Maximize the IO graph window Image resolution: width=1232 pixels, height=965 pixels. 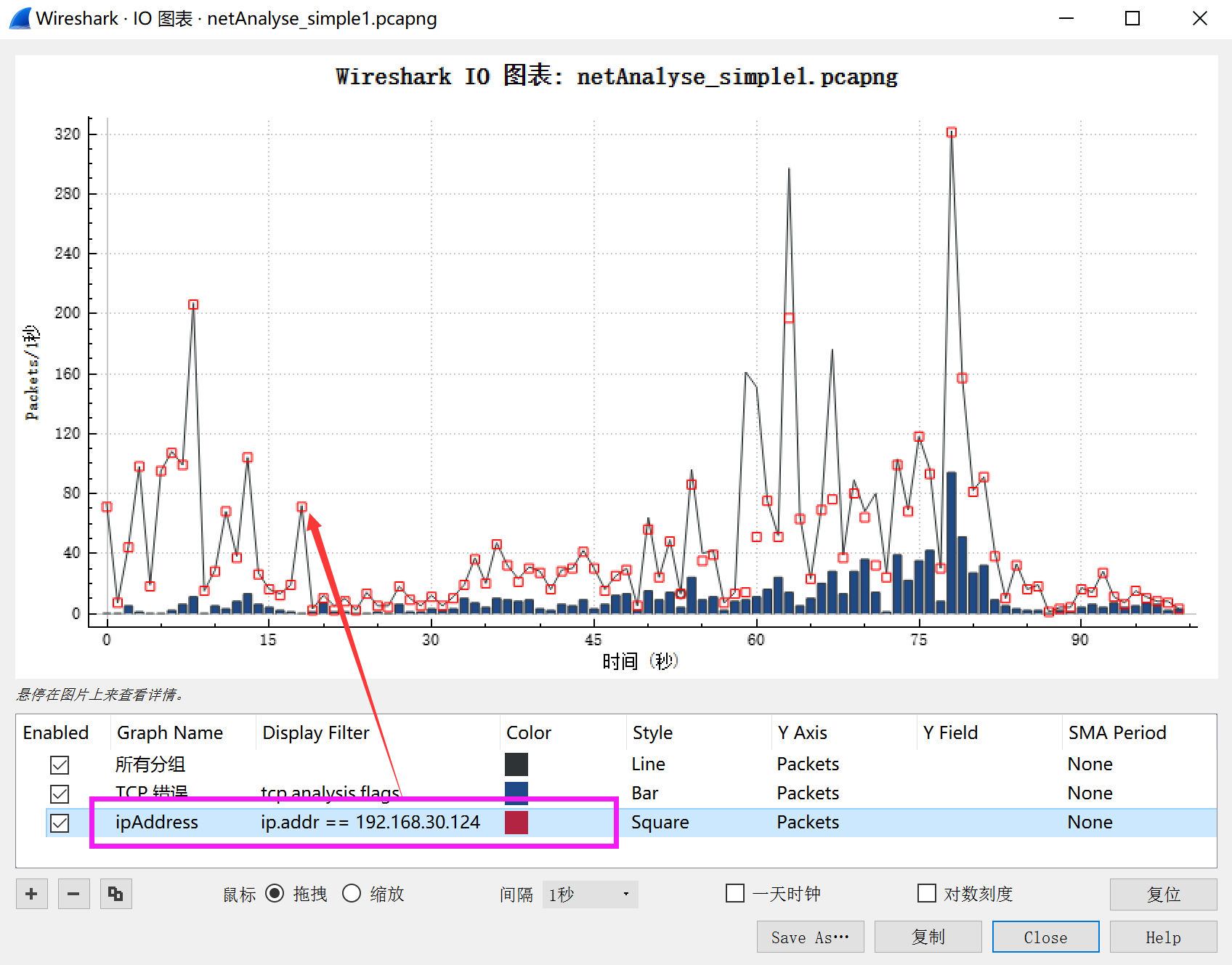(1132, 18)
